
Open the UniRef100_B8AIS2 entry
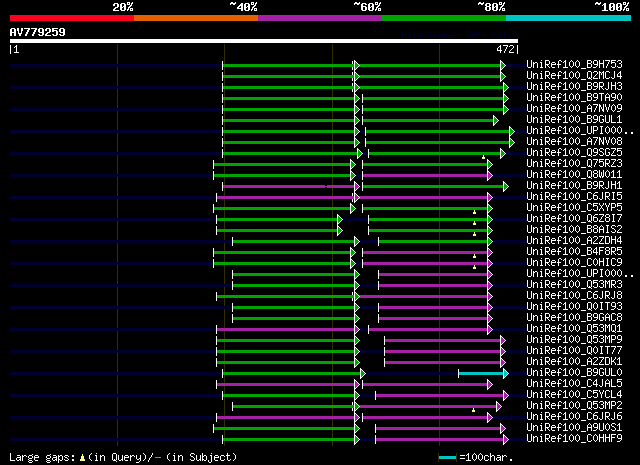pyautogui.click(x=574, y=230)
